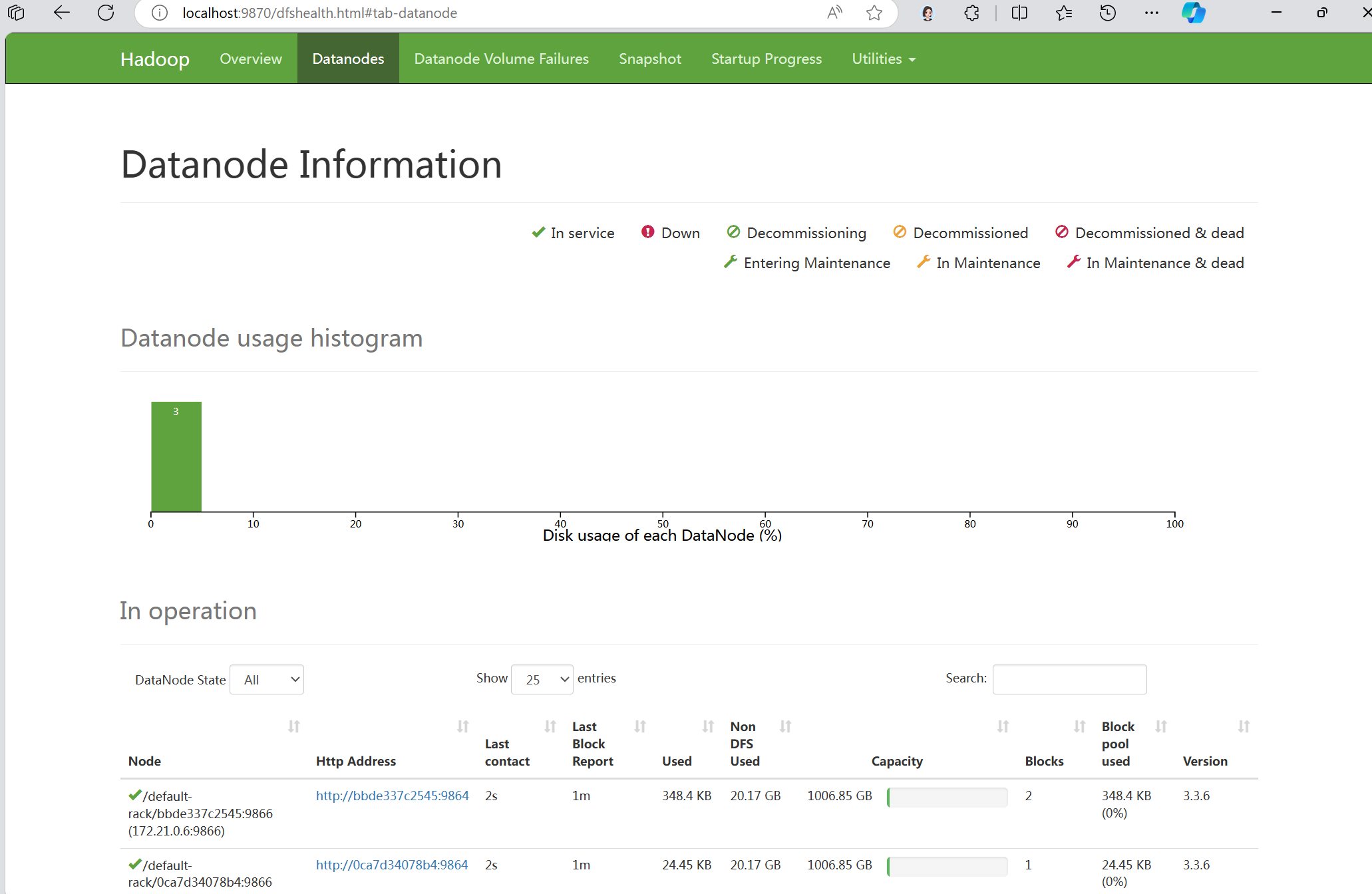Image resolution: width=1372 pixels, height=894 pixels.
Task: Click capacity bar for 0ca7d34078b4 node
Action: click(x=947, y=866)
